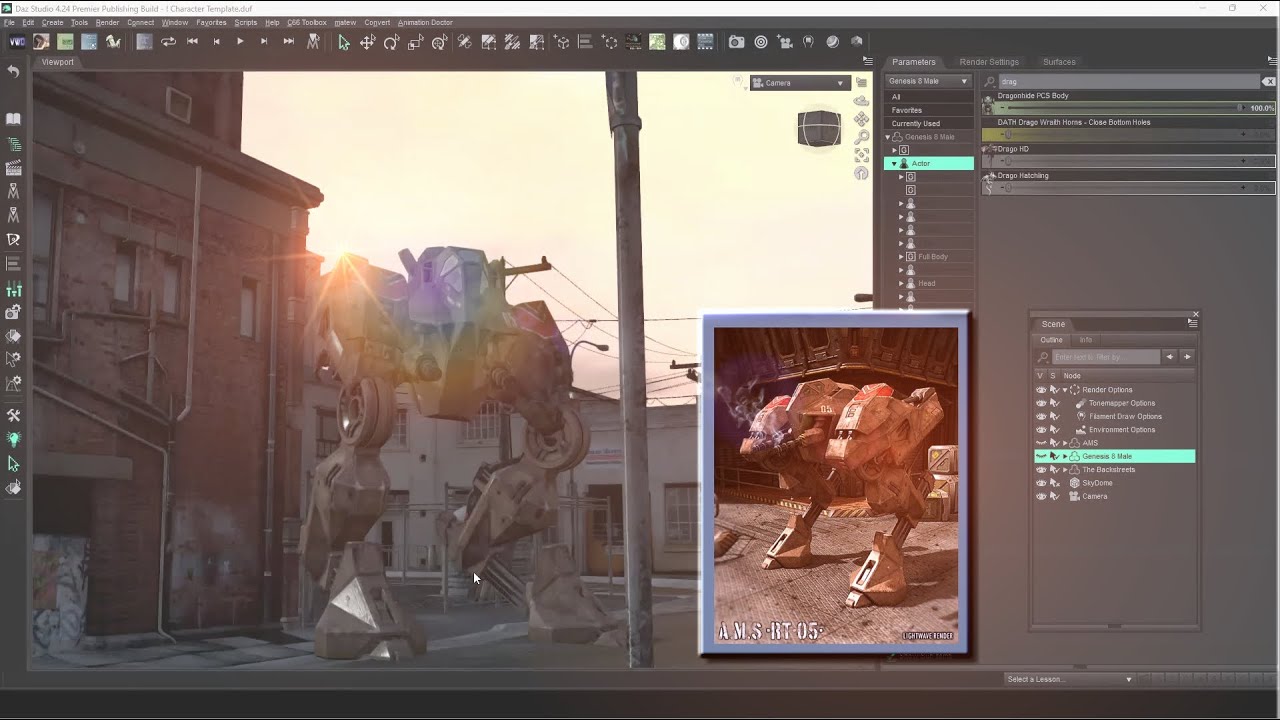Use the viewport orbit control icon
1280x720 pixels.
coord(861,101)
